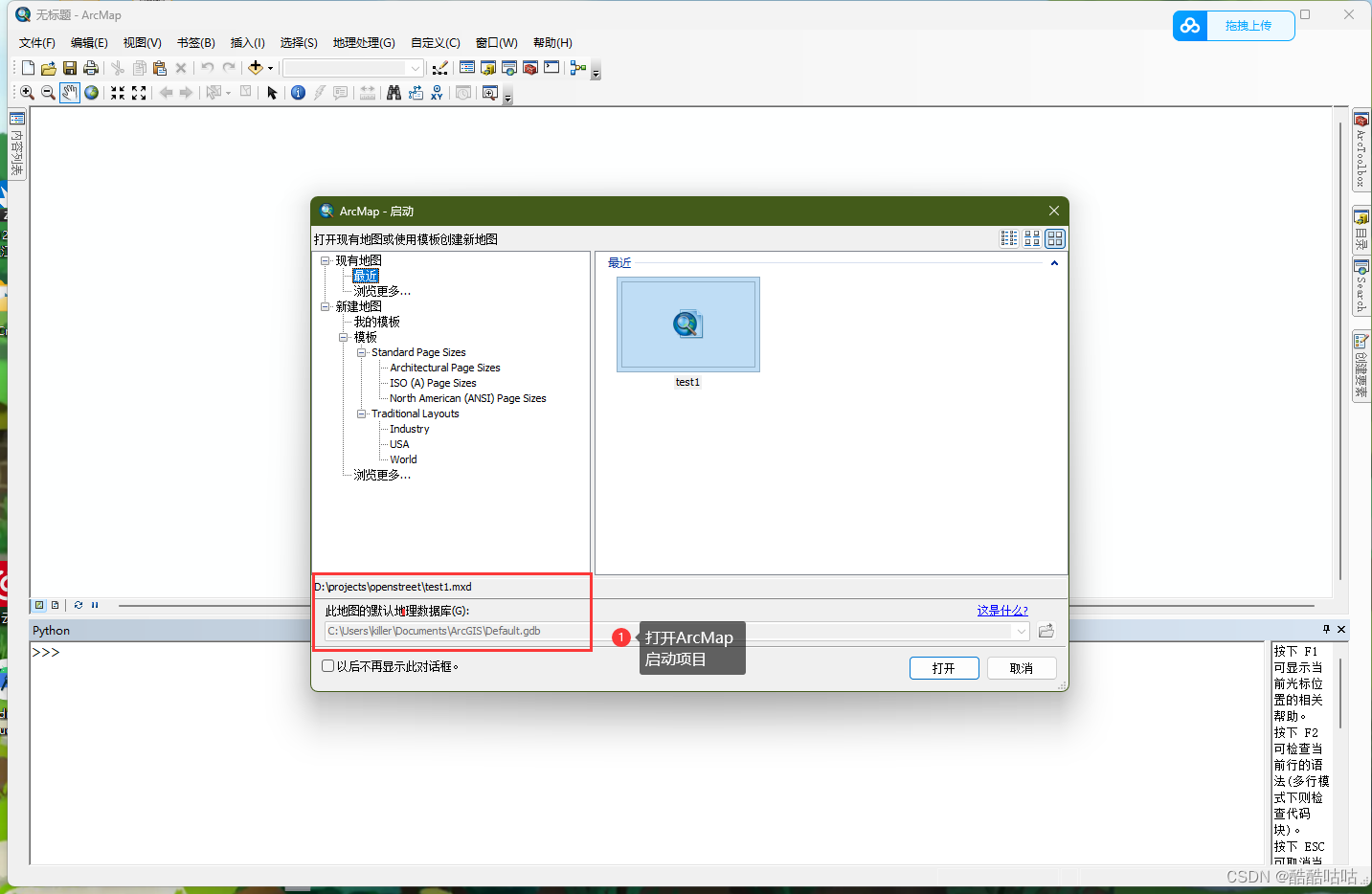Screen dimensions: 1372x894
Task: Open the 帮助(H) menu
Action: click(552, 43)
